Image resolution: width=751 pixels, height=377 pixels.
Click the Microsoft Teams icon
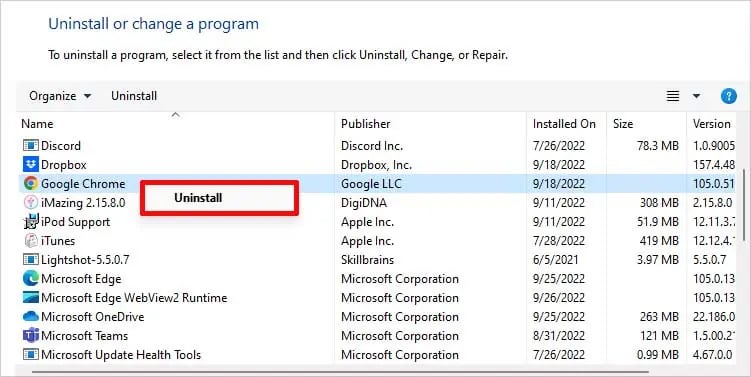31,335
